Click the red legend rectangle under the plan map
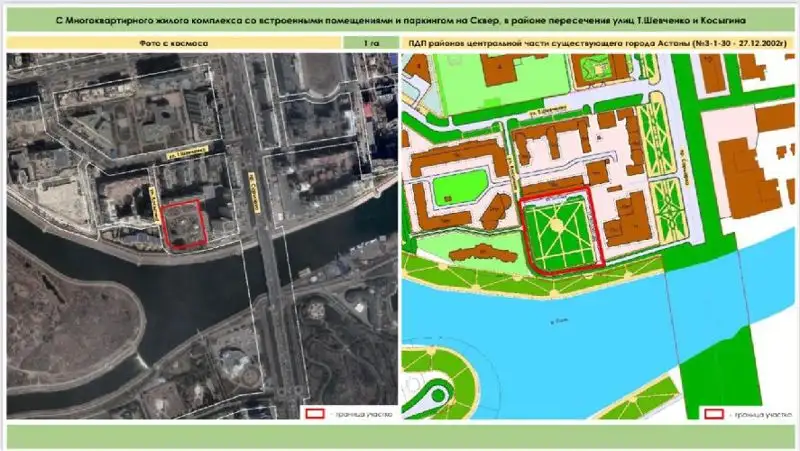Viewport: 800px width, 451px height. tap(714, 412)
